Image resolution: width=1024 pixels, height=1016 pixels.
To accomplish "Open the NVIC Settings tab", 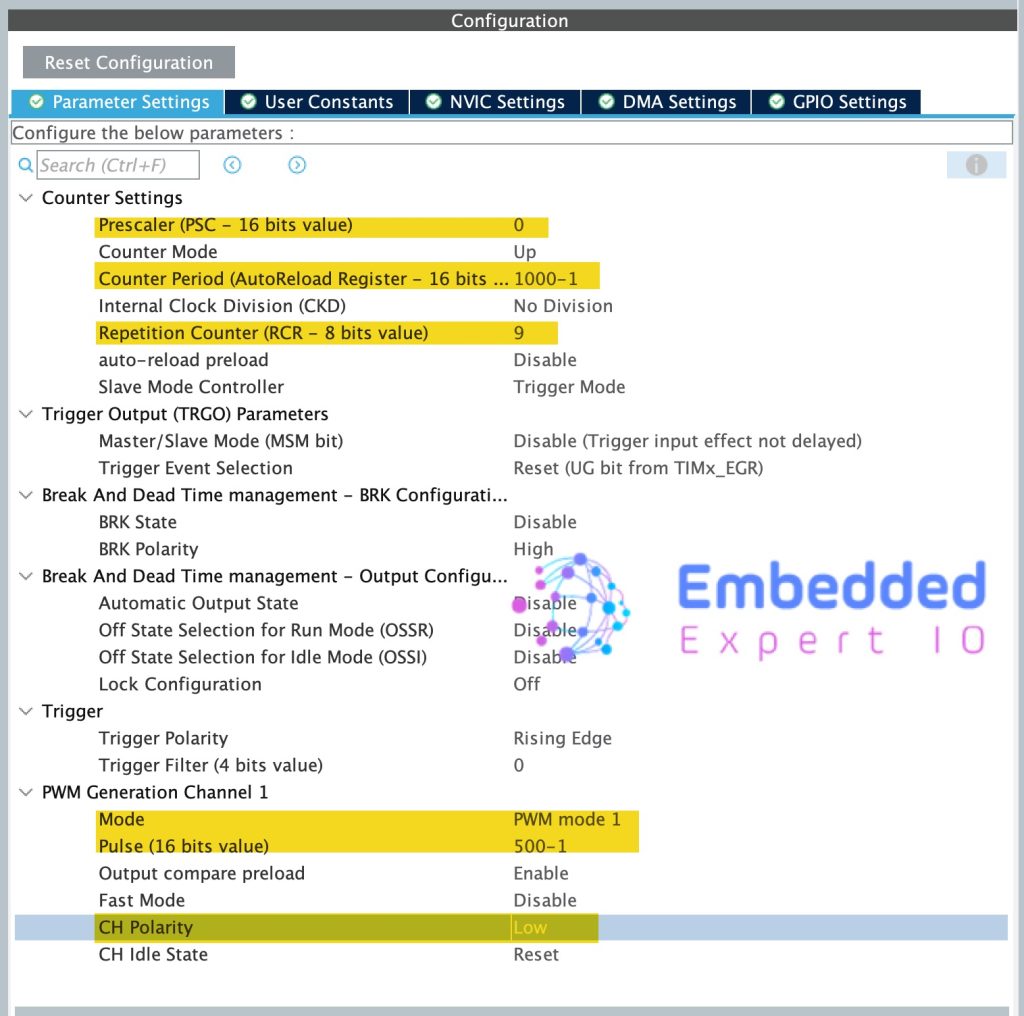I will pyautogui.click(x=496, y=102).
